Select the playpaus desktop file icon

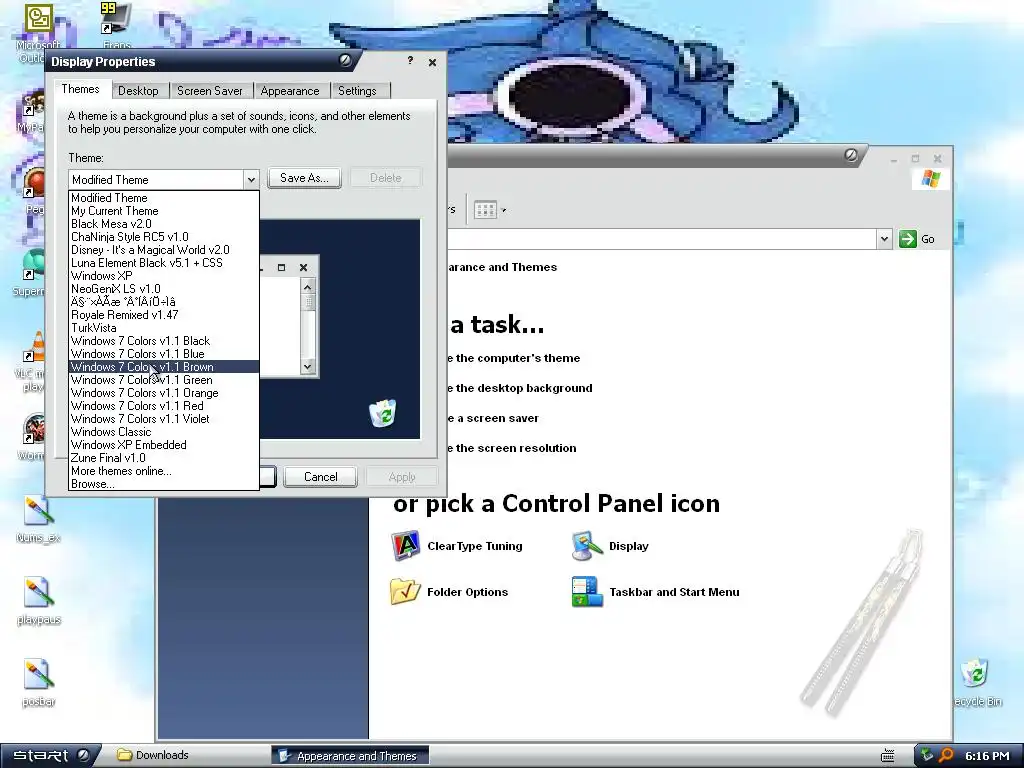point(38,593)
